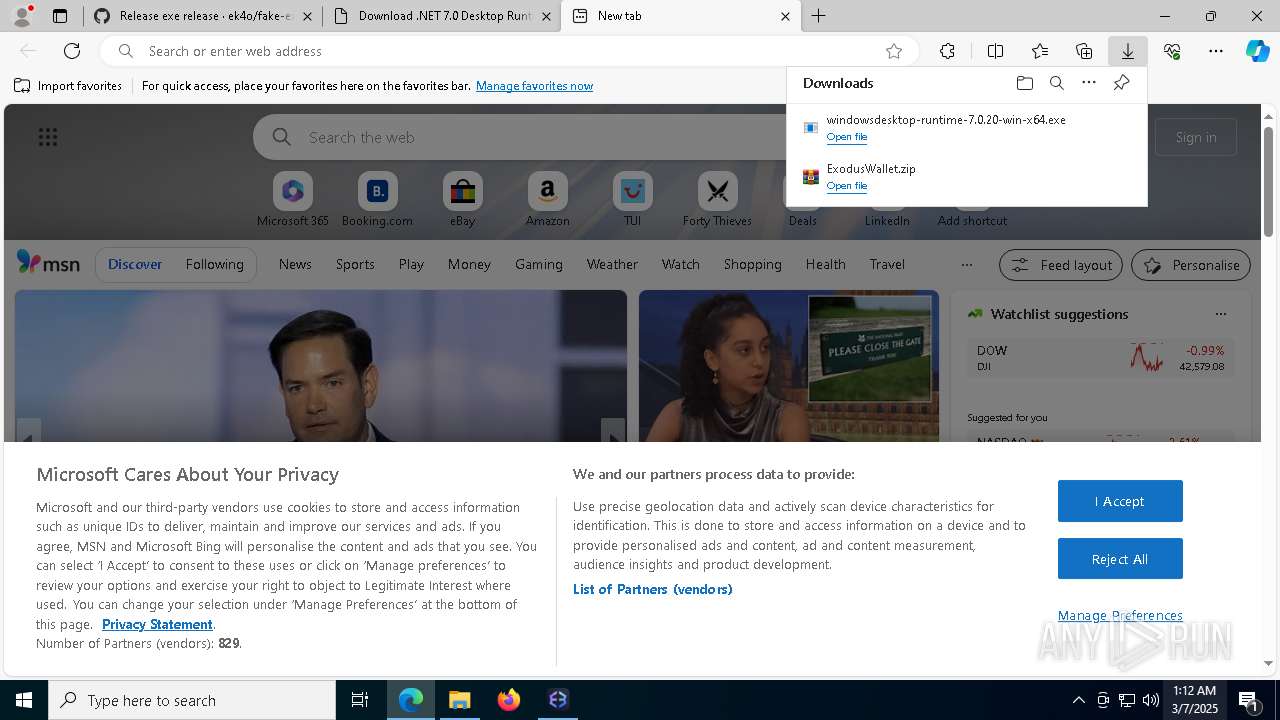Pin the Downloads panel
Image resolution: width=1280 pixels, height=720 pixels.
[x=1121, y=83]
